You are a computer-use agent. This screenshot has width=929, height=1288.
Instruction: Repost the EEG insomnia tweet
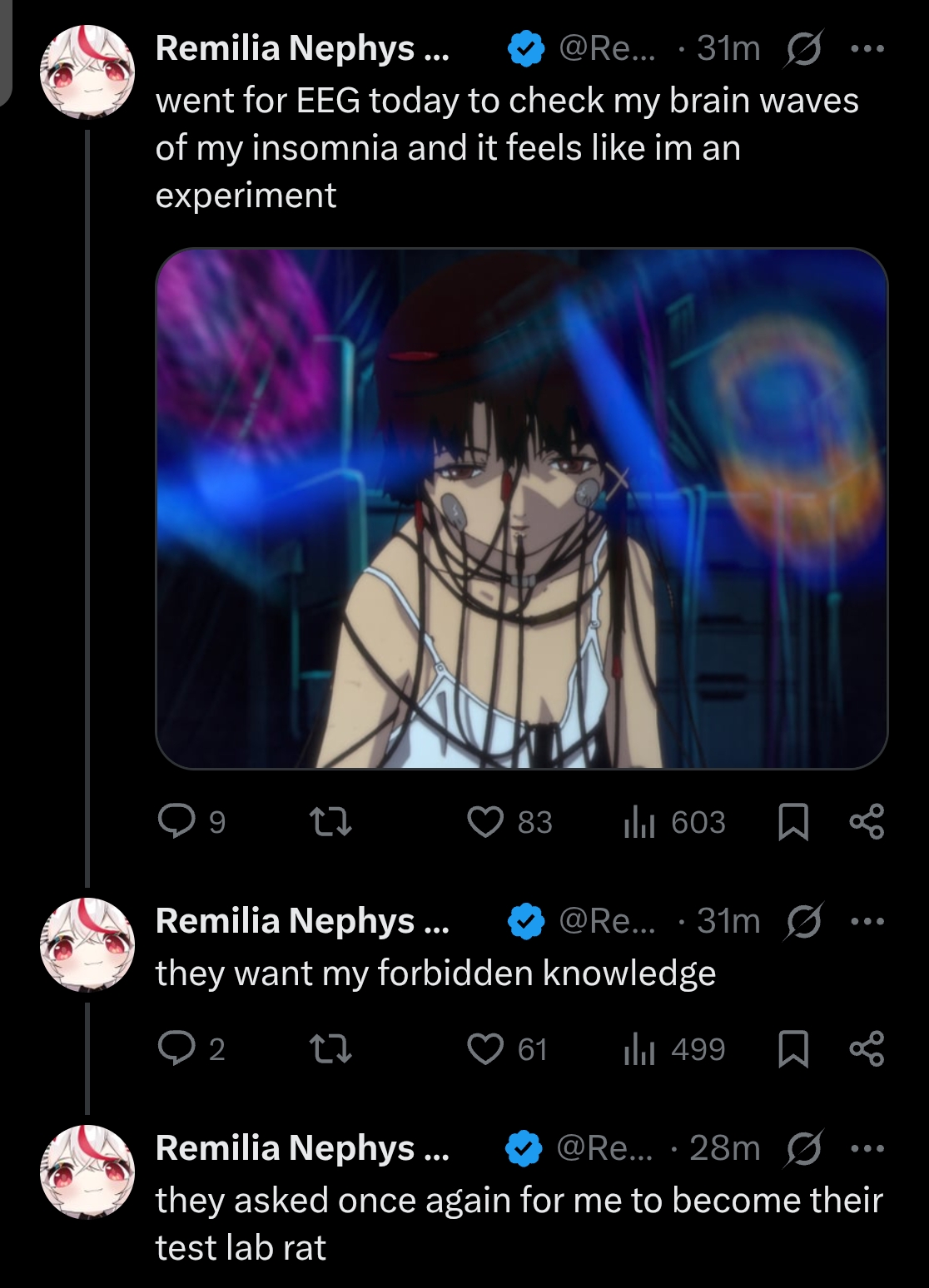pos(330,822)
